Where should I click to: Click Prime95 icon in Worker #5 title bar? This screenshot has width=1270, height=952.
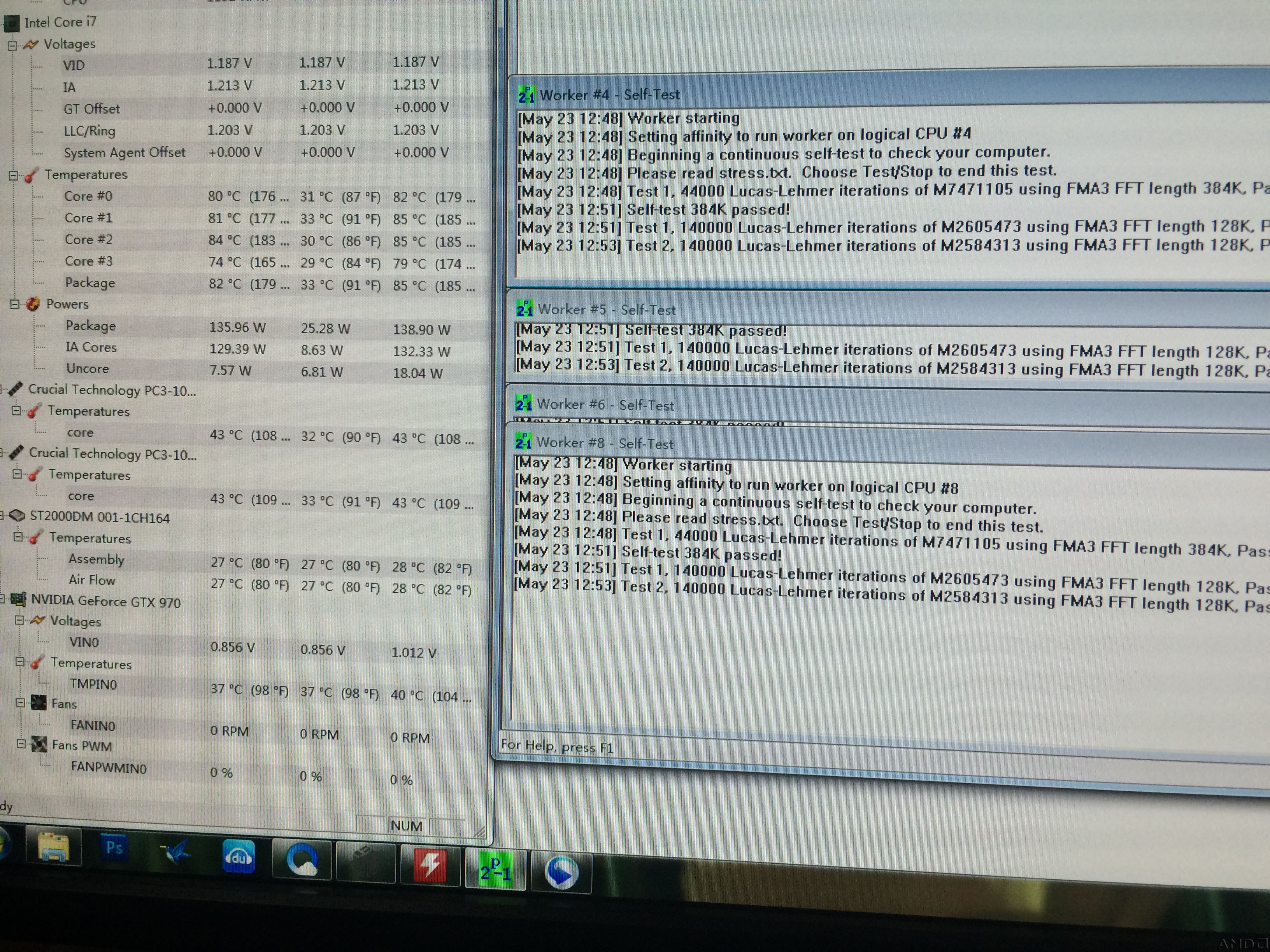pos(524,309)
